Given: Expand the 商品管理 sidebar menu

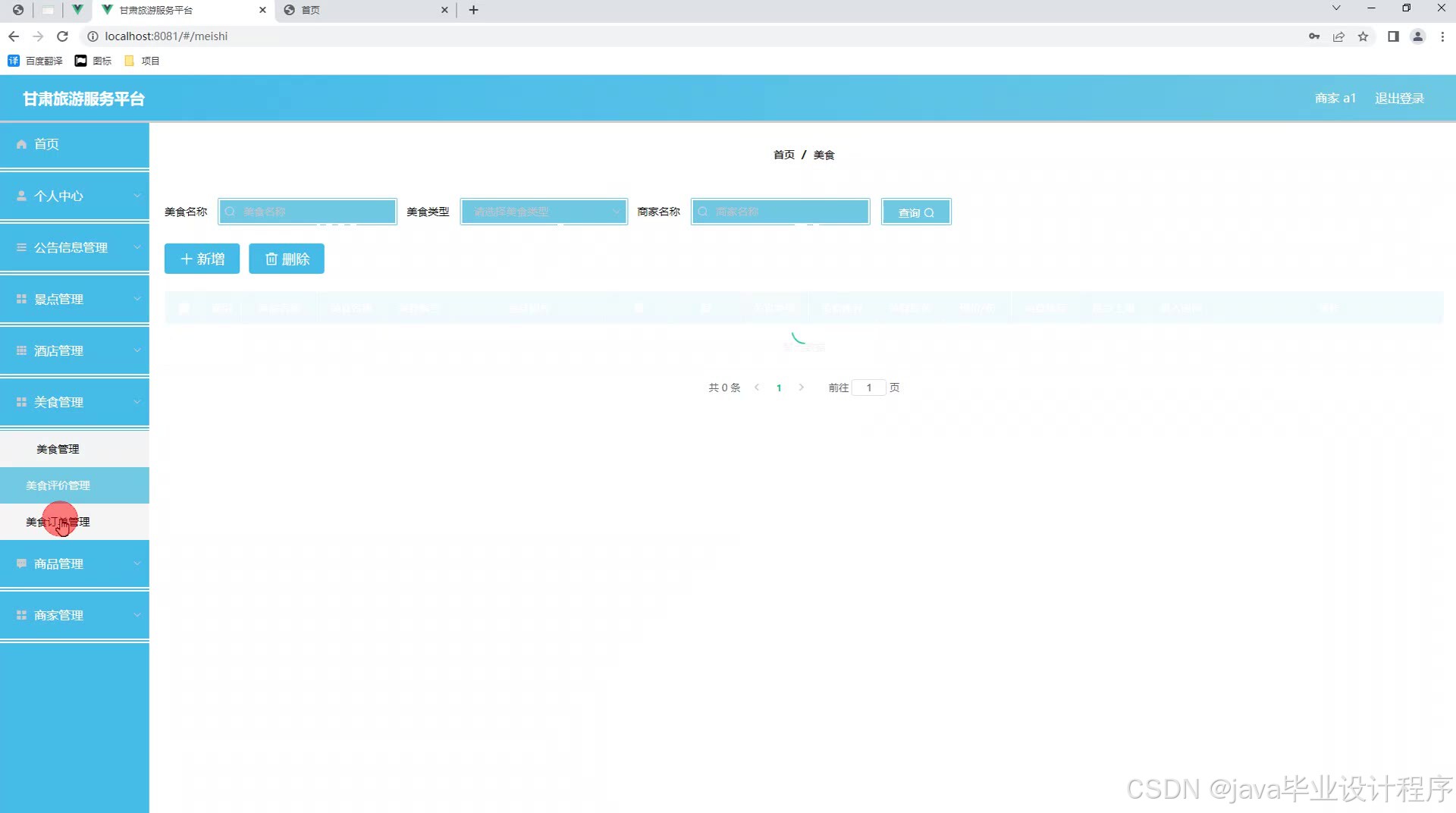Looking at the screenshot, I should pyautogui.click(x=74, y=563).
